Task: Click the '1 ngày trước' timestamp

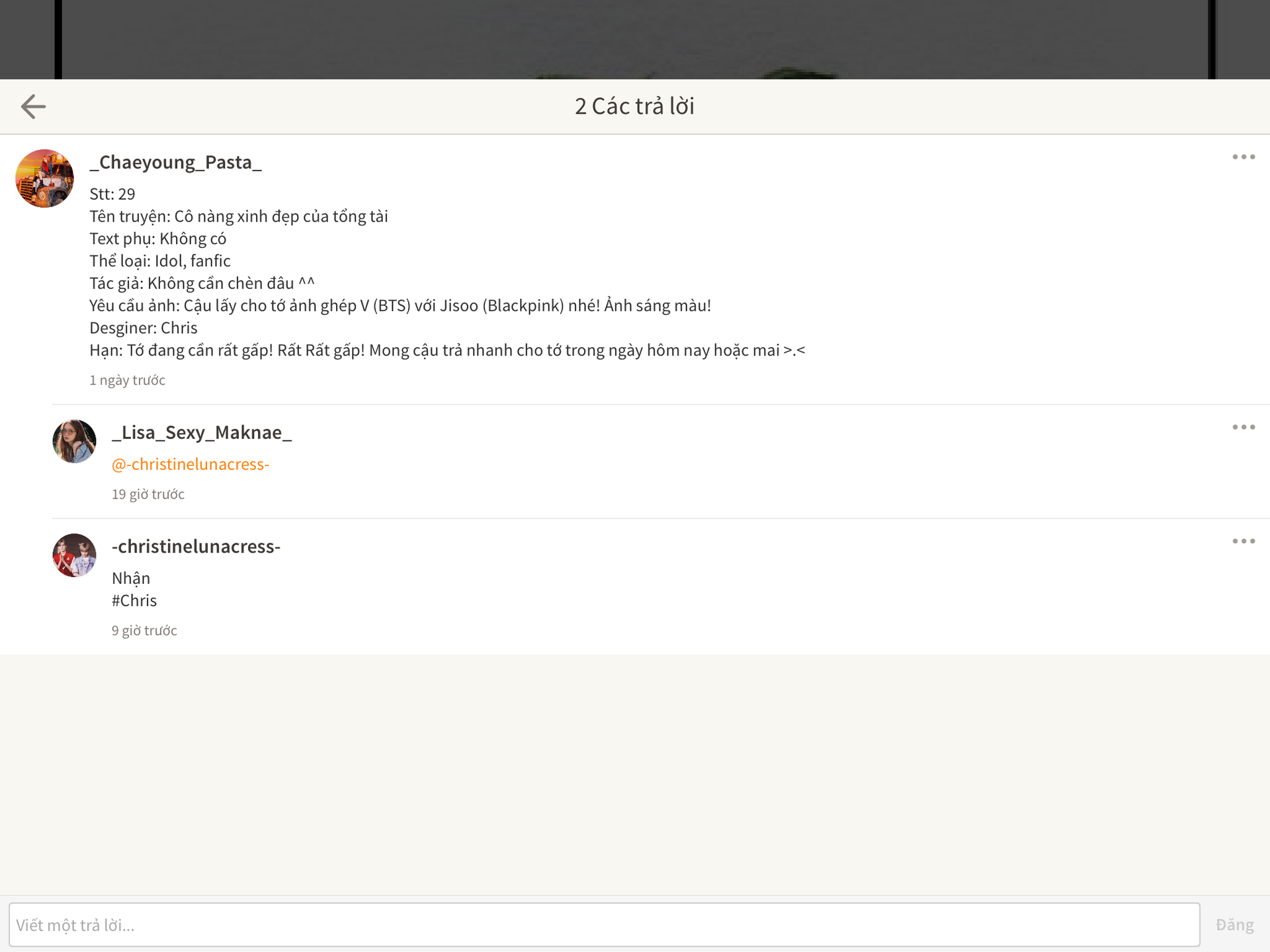Action: (128, 381)
